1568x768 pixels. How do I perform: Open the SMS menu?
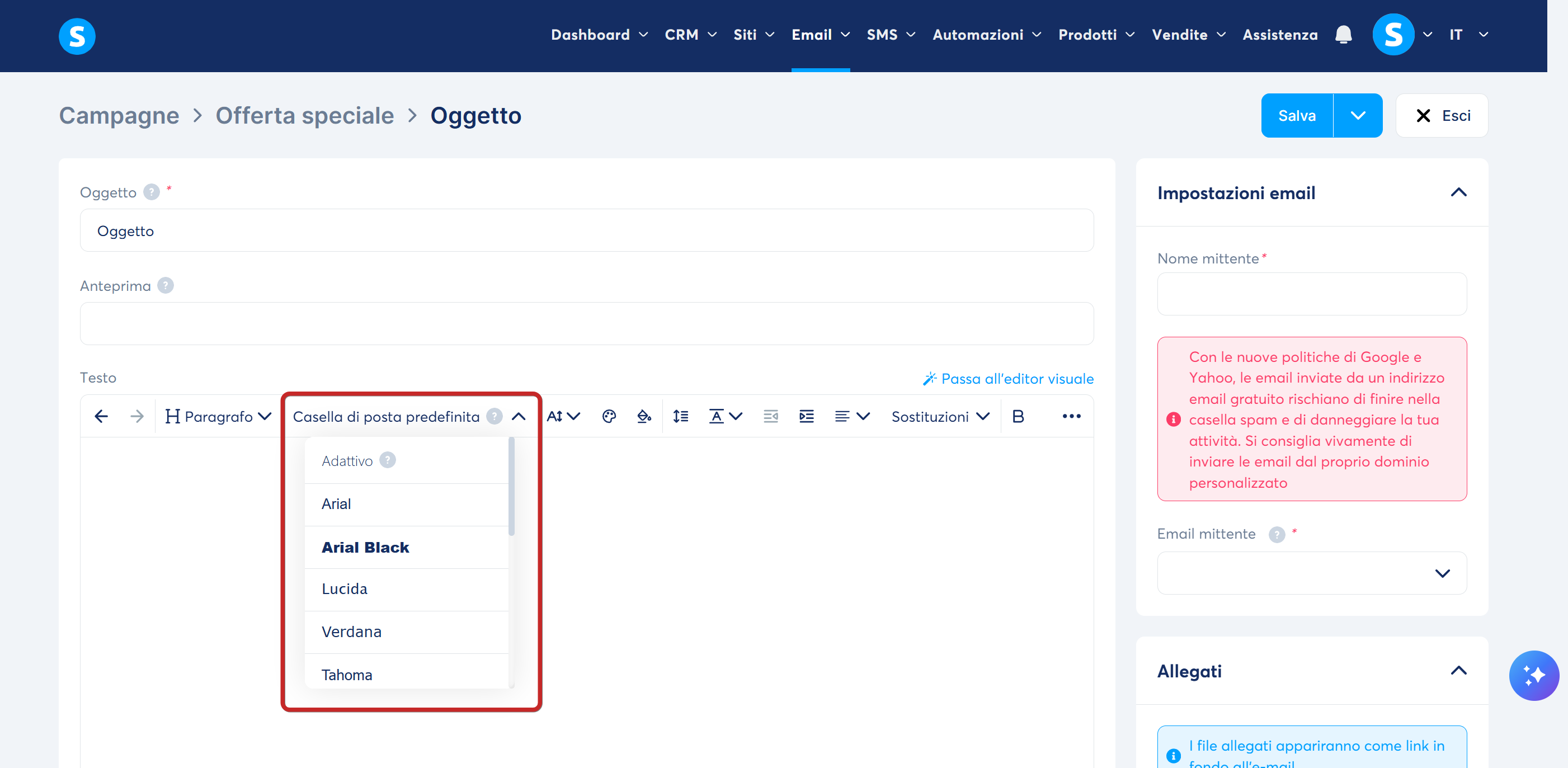(891, 35)
